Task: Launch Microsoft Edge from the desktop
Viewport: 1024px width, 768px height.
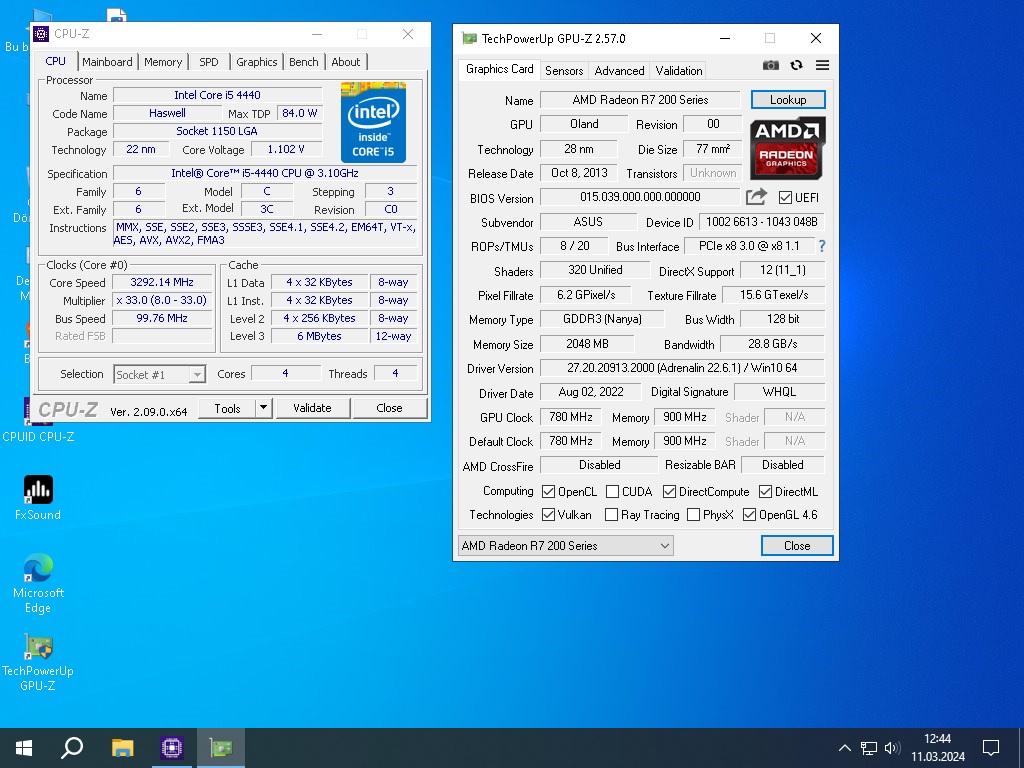Action: (38, 583)
